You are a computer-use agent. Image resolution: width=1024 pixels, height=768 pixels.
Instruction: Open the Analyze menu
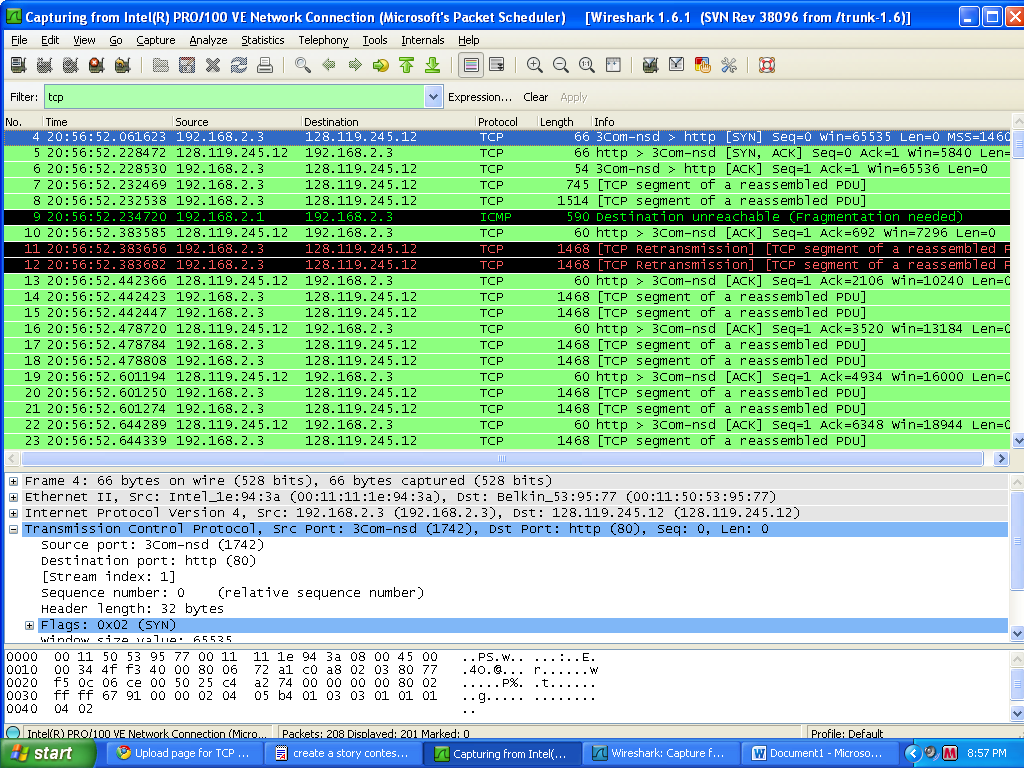pos(208,40)
